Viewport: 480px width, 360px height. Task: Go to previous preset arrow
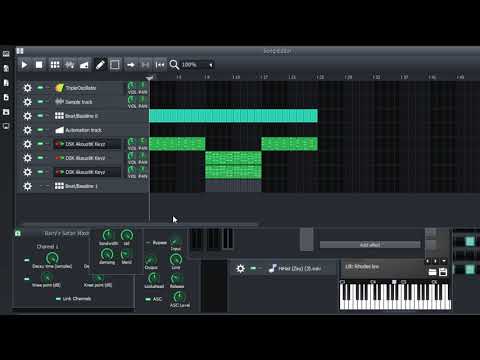click(x=428, y=261)
